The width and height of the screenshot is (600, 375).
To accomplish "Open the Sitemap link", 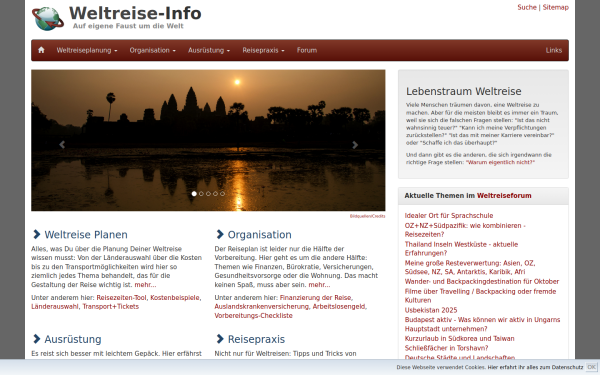I will [556, 7].
